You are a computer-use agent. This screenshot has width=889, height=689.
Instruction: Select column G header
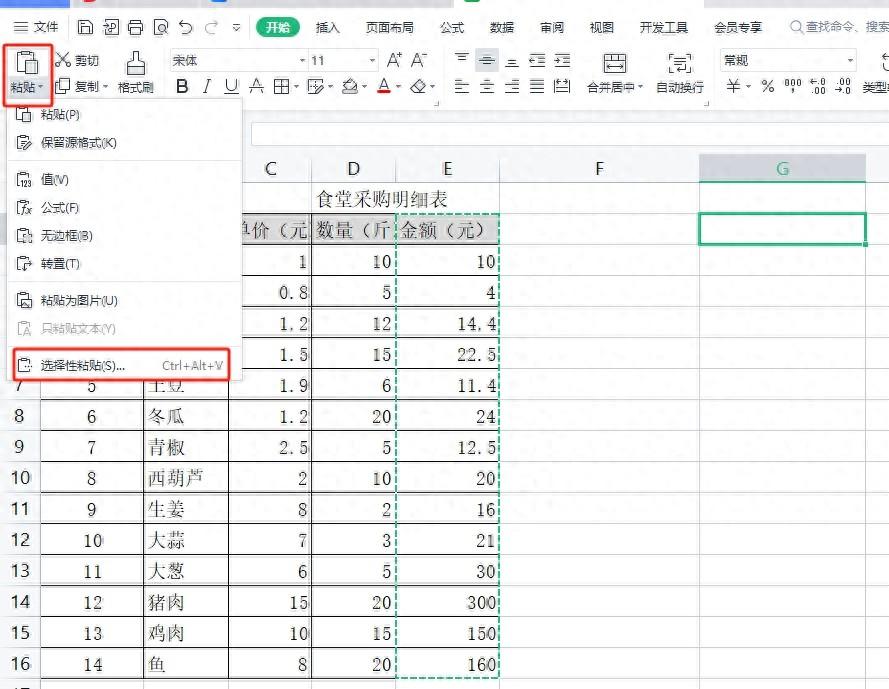782,168
